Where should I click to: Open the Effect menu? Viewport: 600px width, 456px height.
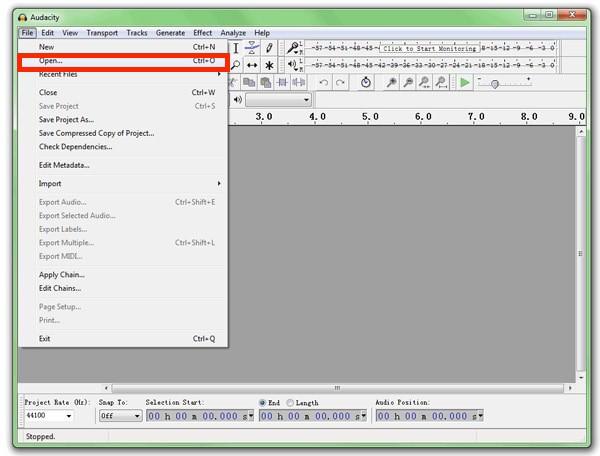202,33
